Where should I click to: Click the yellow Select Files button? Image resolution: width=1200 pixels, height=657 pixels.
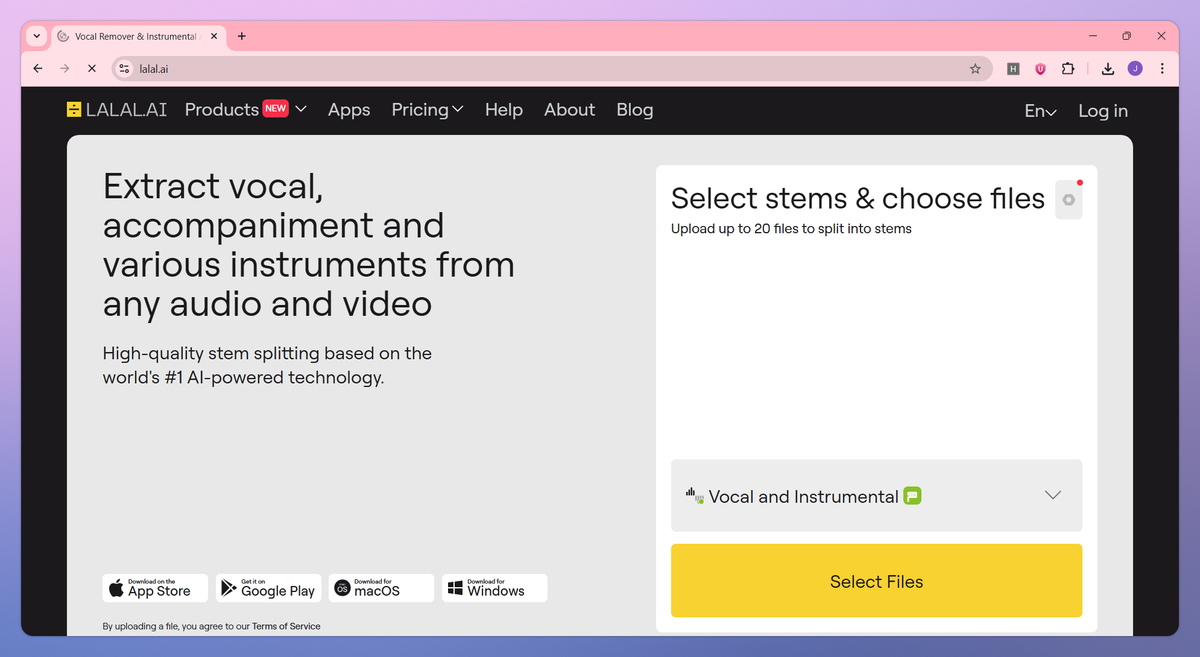click(x=876, y=581)
